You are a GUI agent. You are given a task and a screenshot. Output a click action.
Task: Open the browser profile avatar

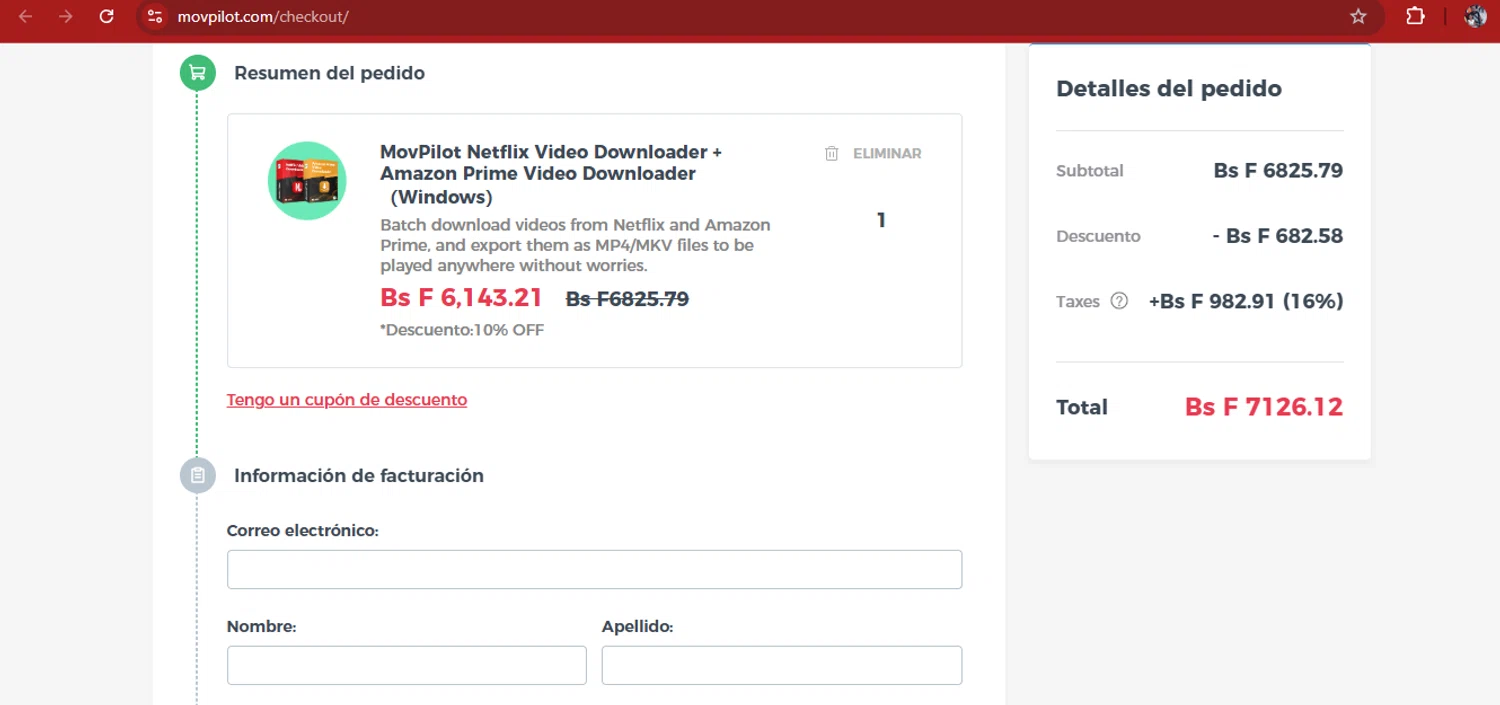(1475, 17)
